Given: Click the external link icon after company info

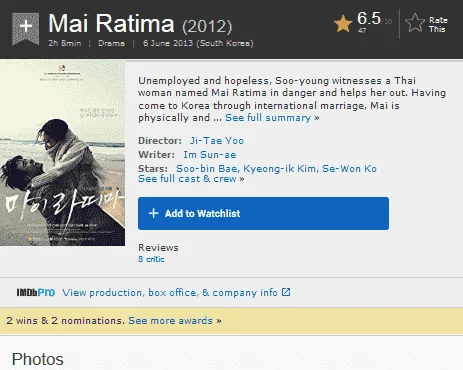Looking at the screenshot, I should click(x=286, y=292).
